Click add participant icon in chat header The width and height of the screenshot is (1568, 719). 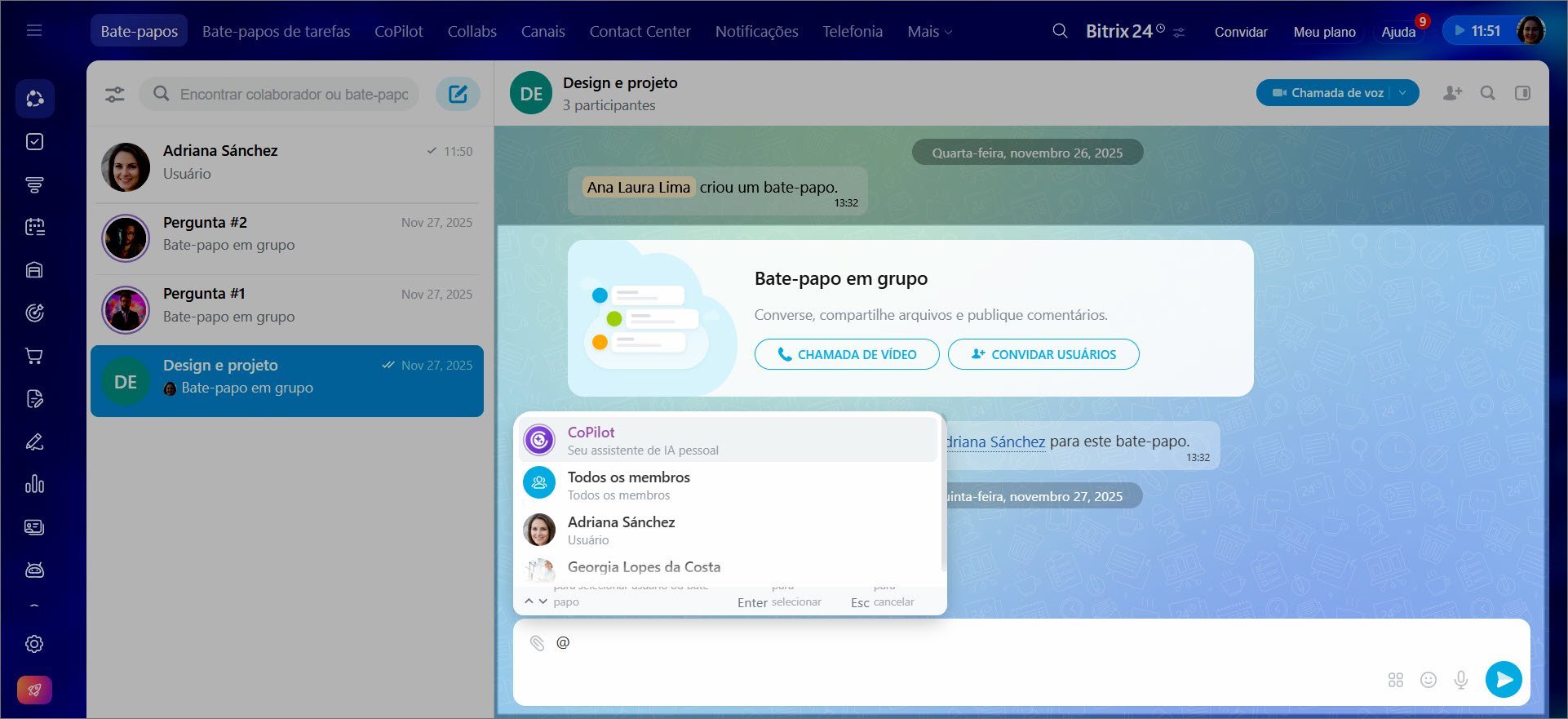tap(1452, 93)
